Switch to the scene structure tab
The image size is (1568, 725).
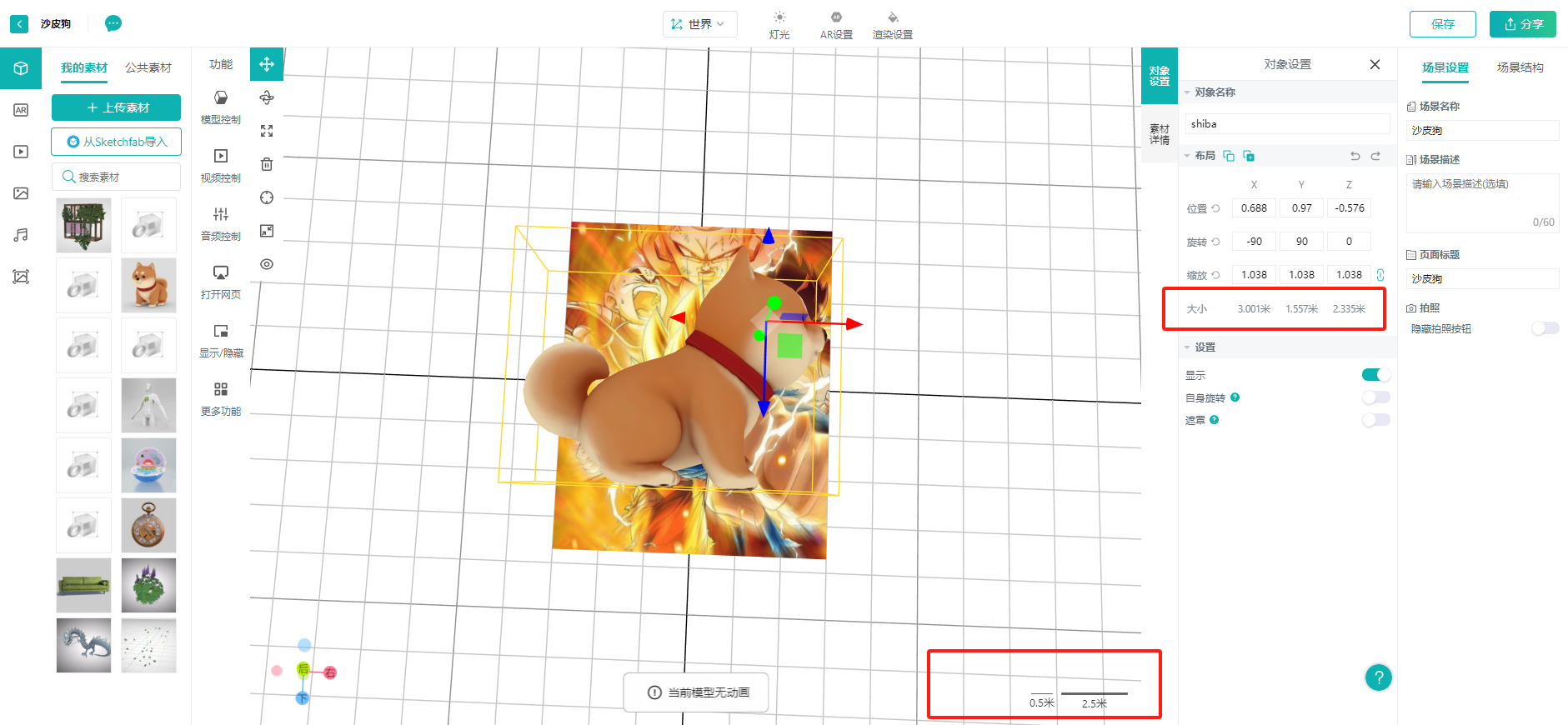tap(1520, 67)
